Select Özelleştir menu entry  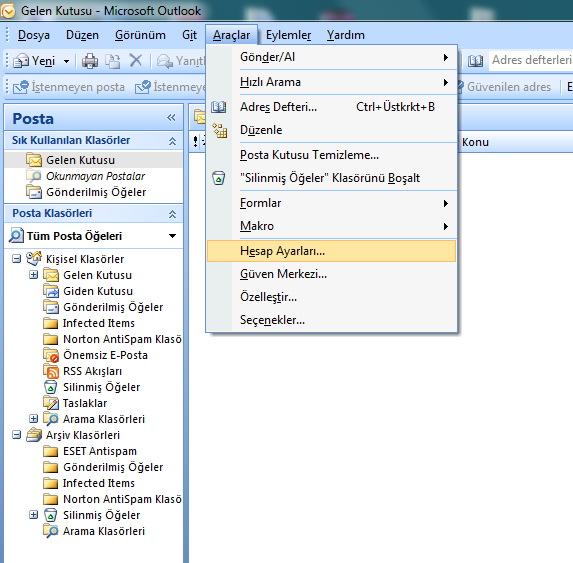pyautogui.click(x=332, y=297)
